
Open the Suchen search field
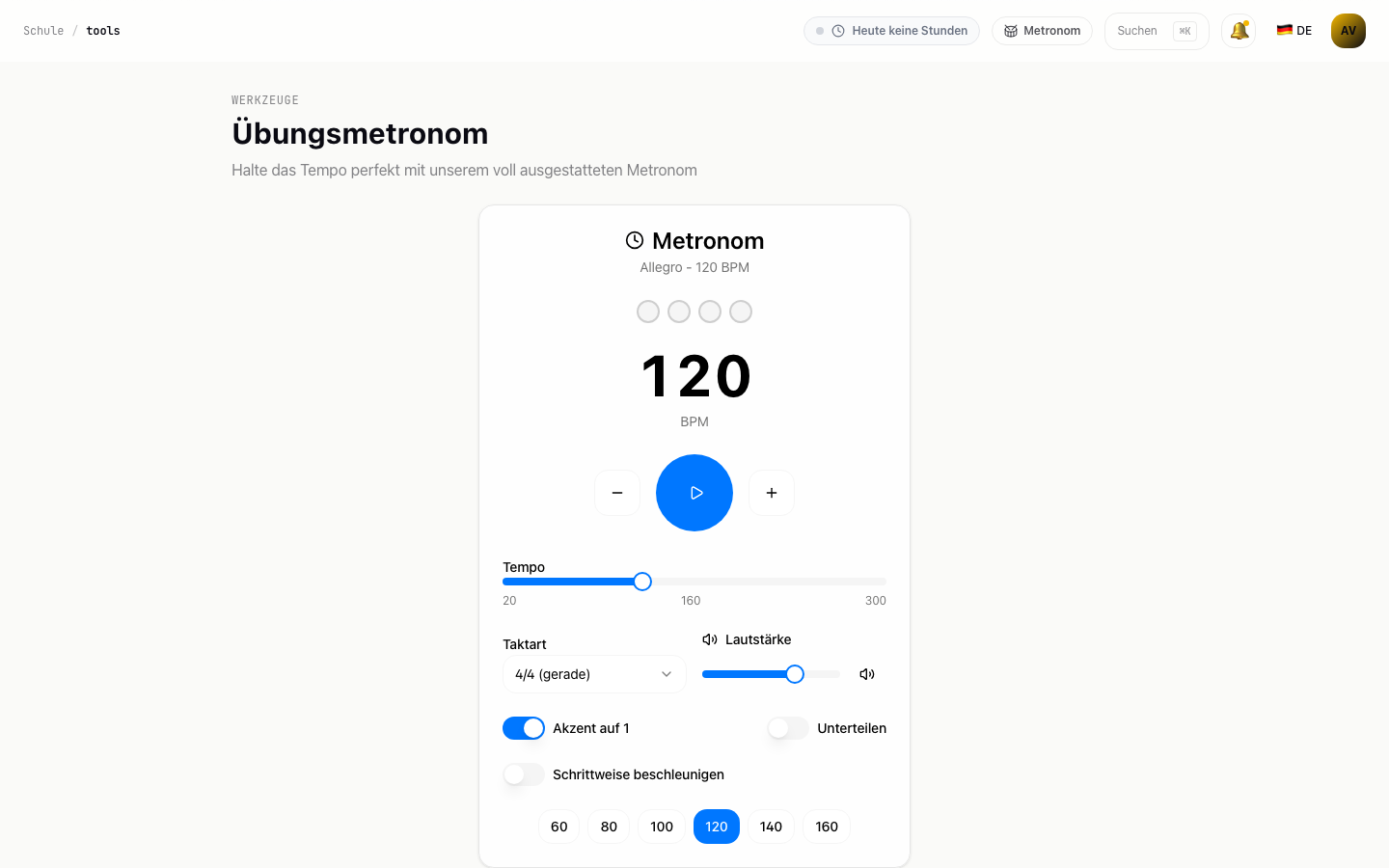coord(1157,31)
